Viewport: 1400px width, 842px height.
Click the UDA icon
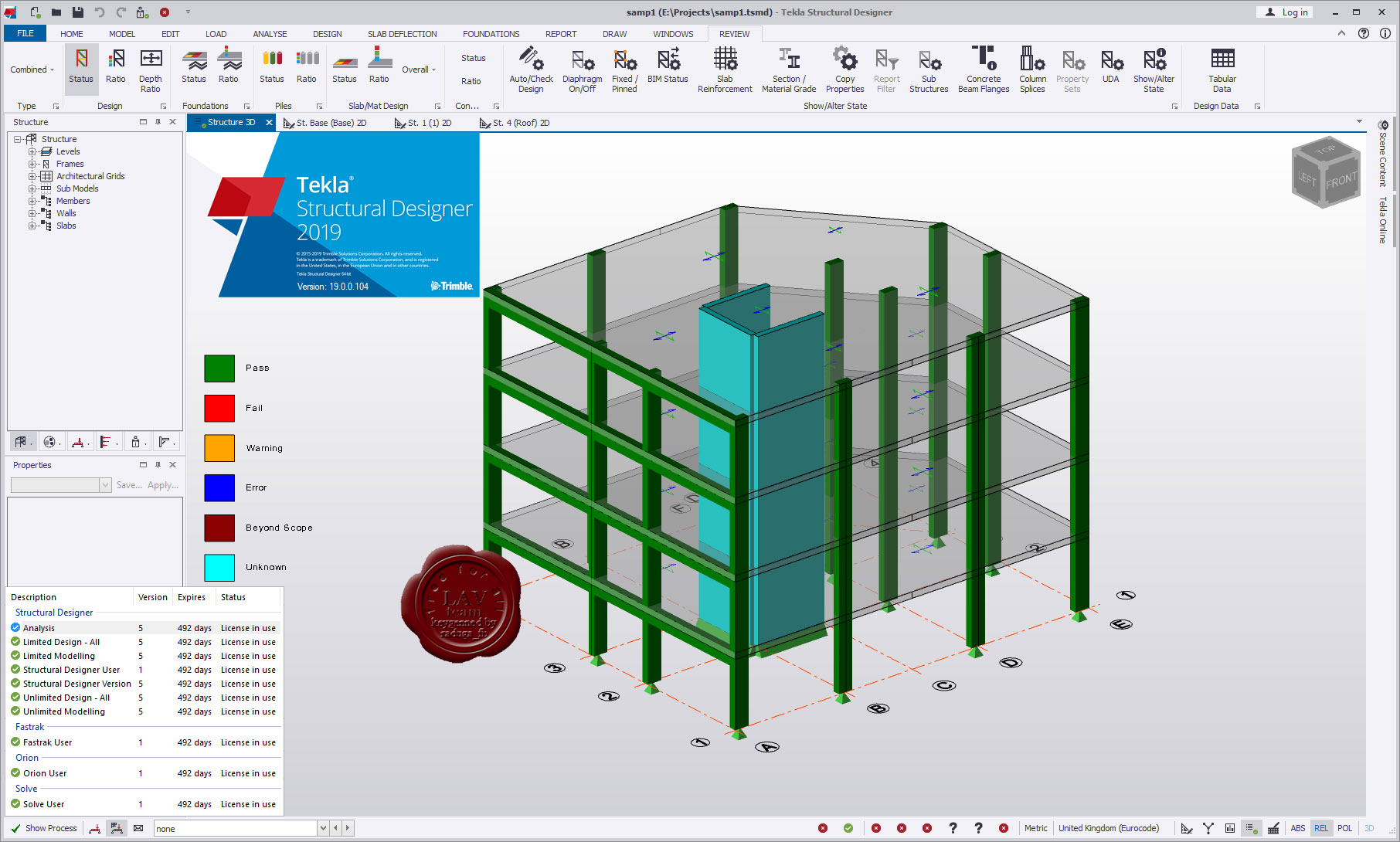1111,66
